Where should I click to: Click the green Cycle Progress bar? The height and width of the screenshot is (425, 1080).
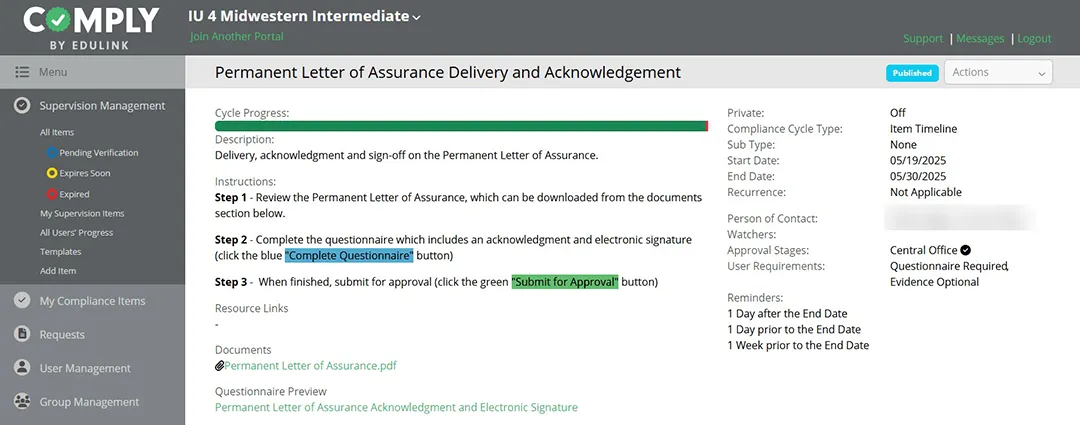(x=461, y=125)
